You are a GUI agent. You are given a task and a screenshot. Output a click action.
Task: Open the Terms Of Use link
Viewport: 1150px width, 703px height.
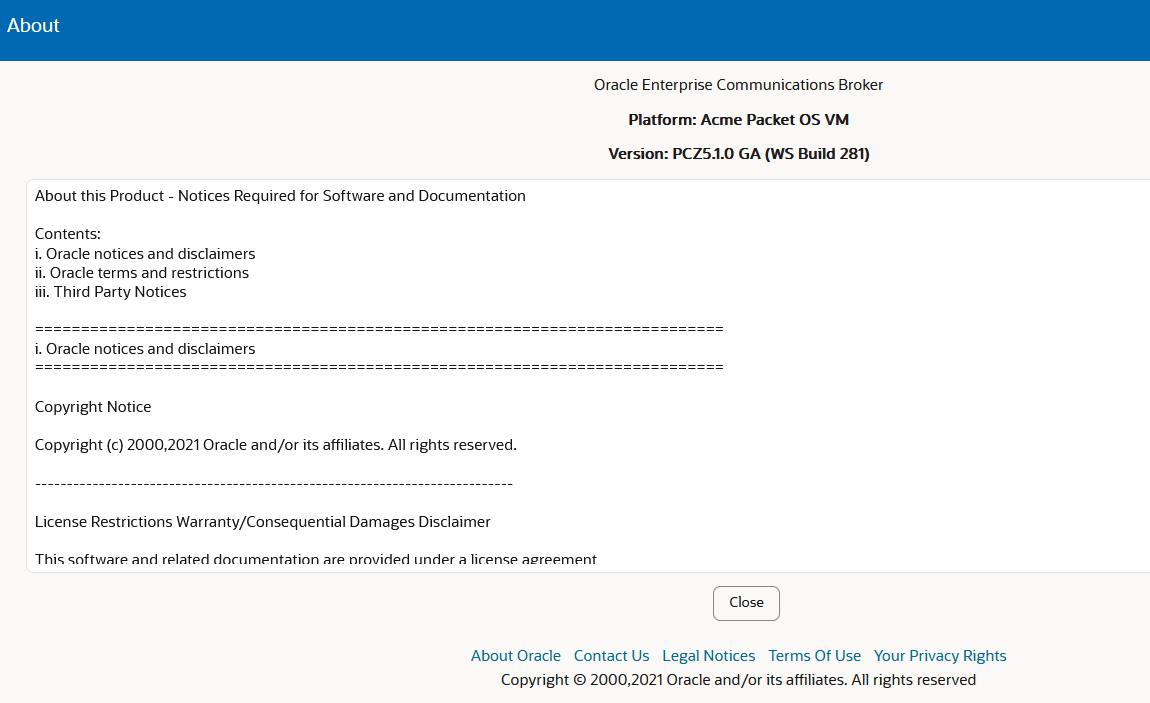pos(814,655)
